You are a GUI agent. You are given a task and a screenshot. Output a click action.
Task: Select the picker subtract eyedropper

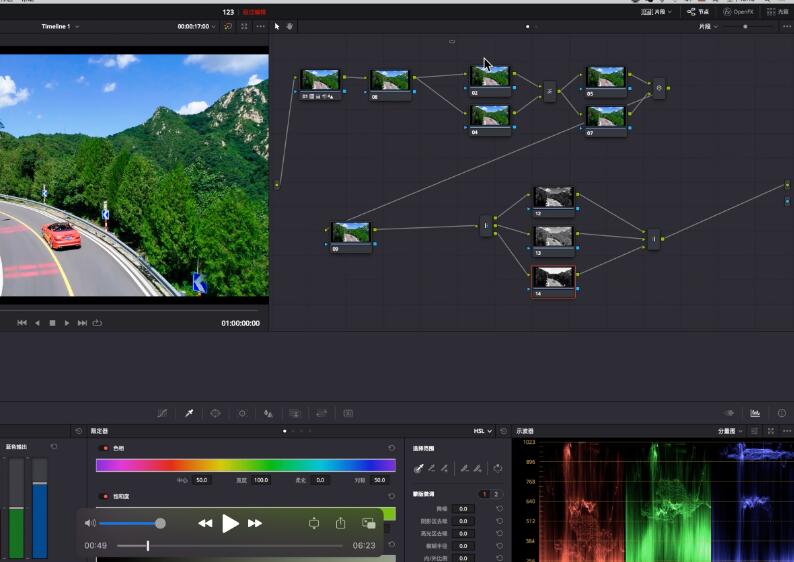[x=431, y=468]
